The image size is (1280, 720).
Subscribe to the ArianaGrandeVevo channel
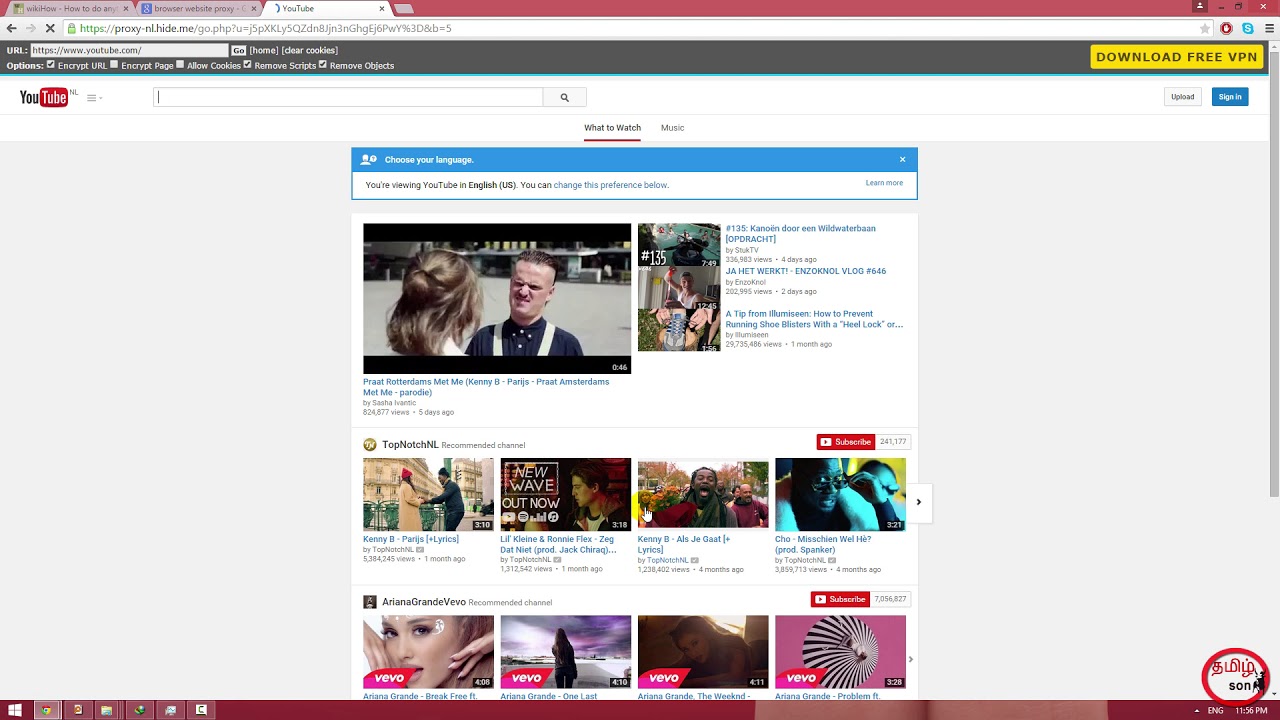tap(840, 599)
